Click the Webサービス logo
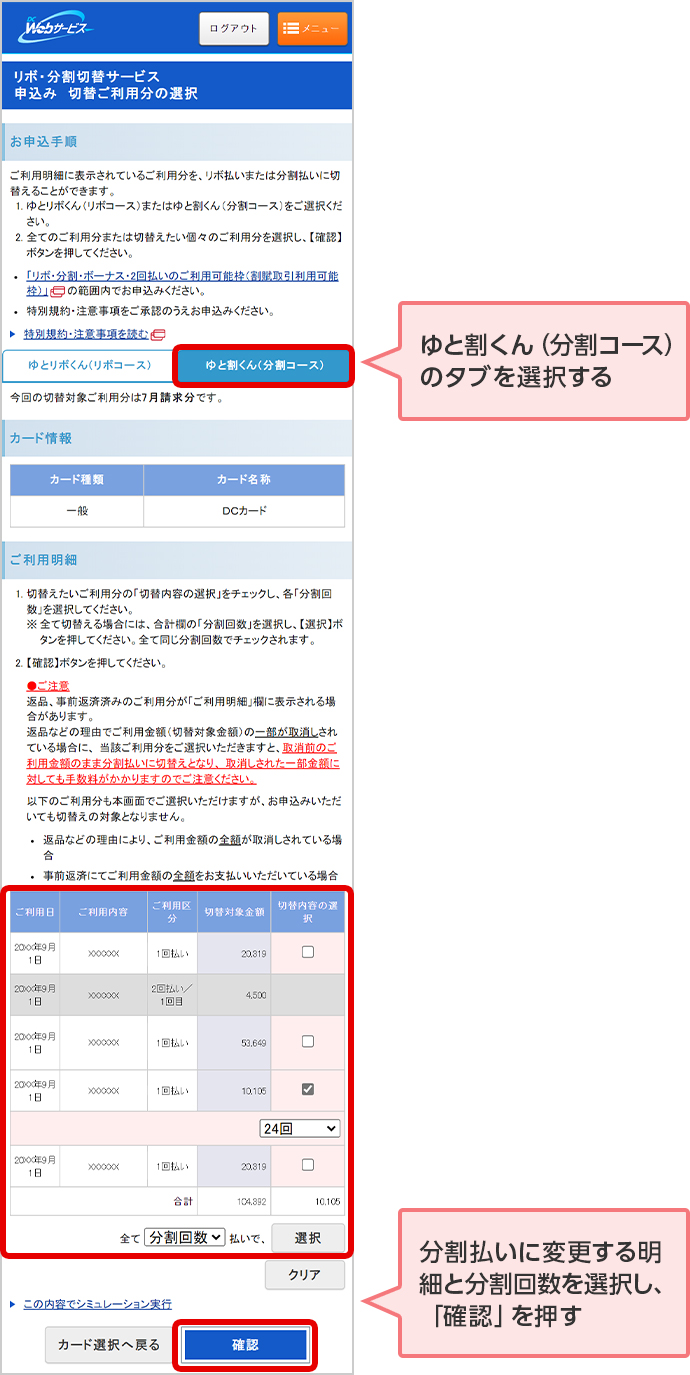The width and height of the screenshot is (690, 1375). pos(56,29)
